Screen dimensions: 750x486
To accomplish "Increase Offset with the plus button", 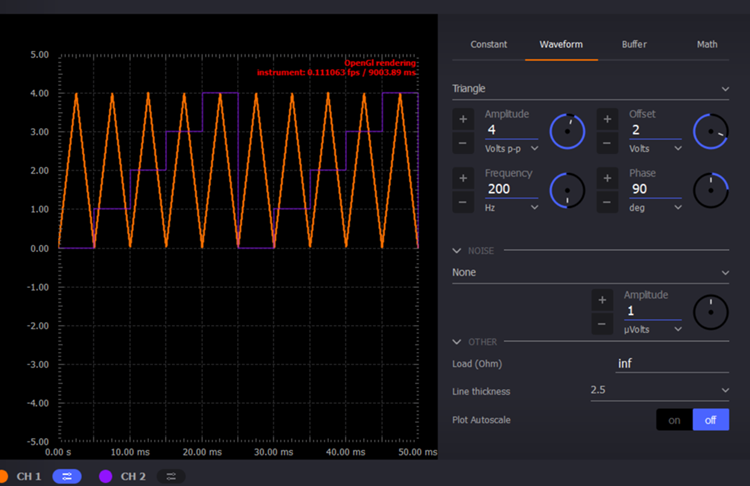I will point(607,119).
